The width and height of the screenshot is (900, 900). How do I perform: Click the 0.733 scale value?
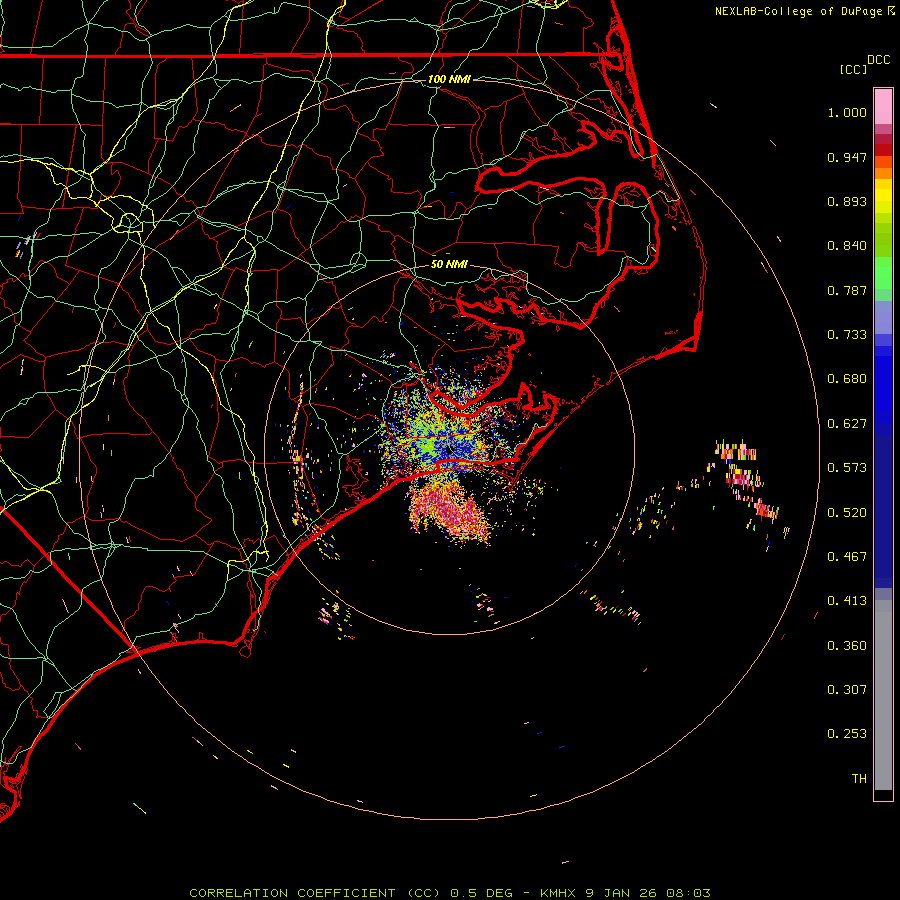pyautogui.click(x=847, y=335)
